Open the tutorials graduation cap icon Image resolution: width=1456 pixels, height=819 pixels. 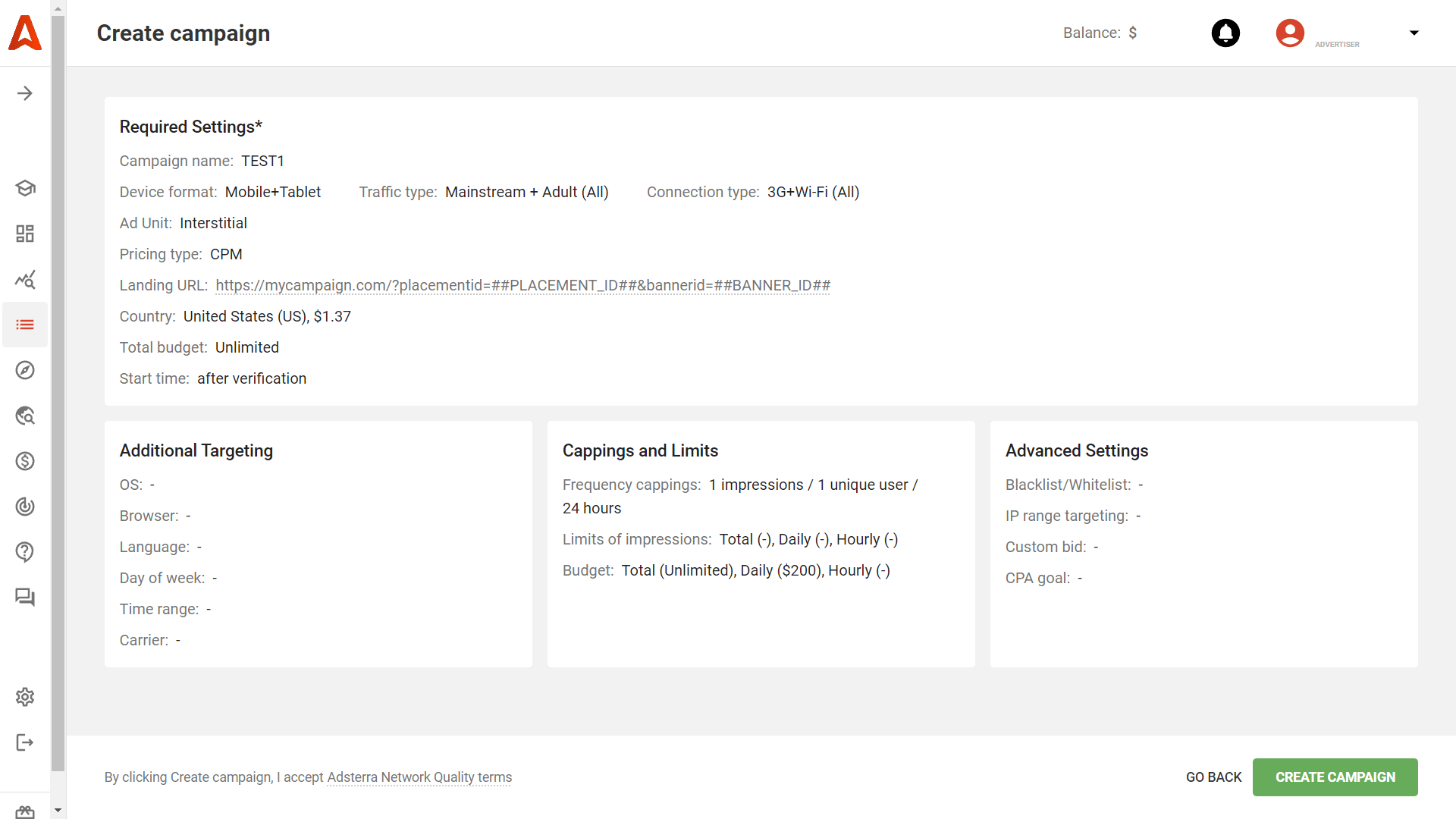[25, 188]
